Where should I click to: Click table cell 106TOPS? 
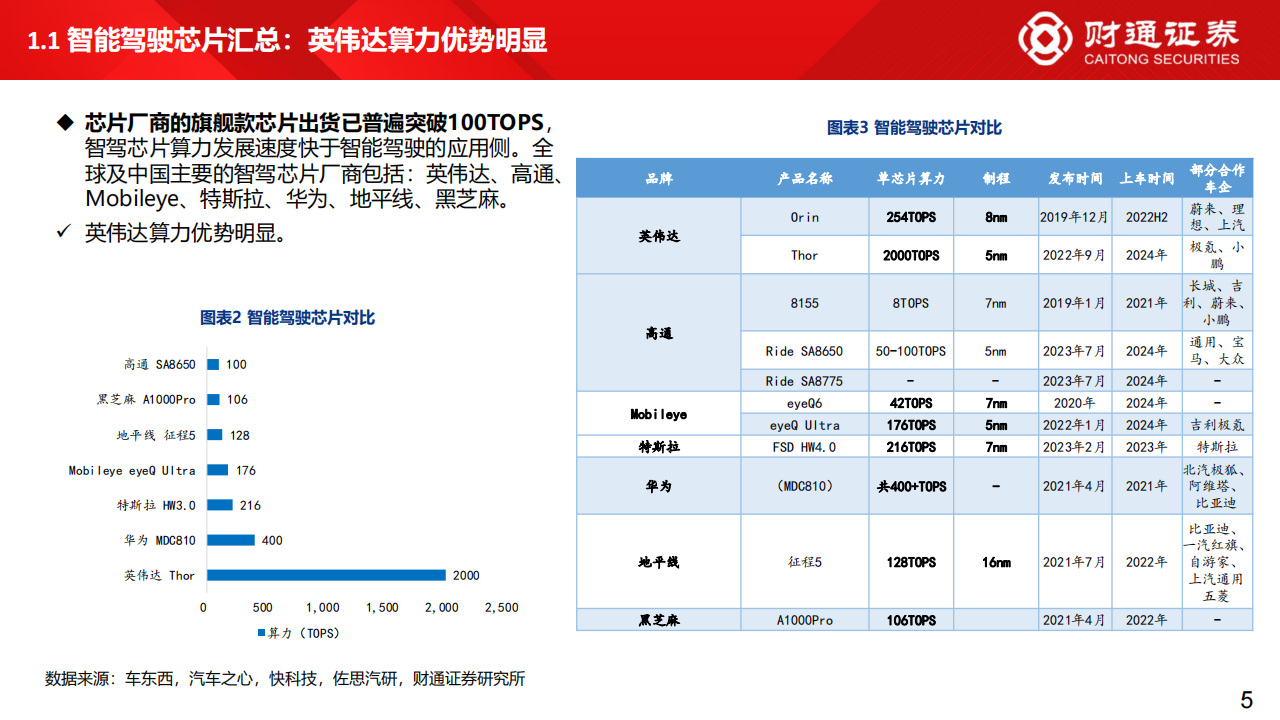coord(911,620)
